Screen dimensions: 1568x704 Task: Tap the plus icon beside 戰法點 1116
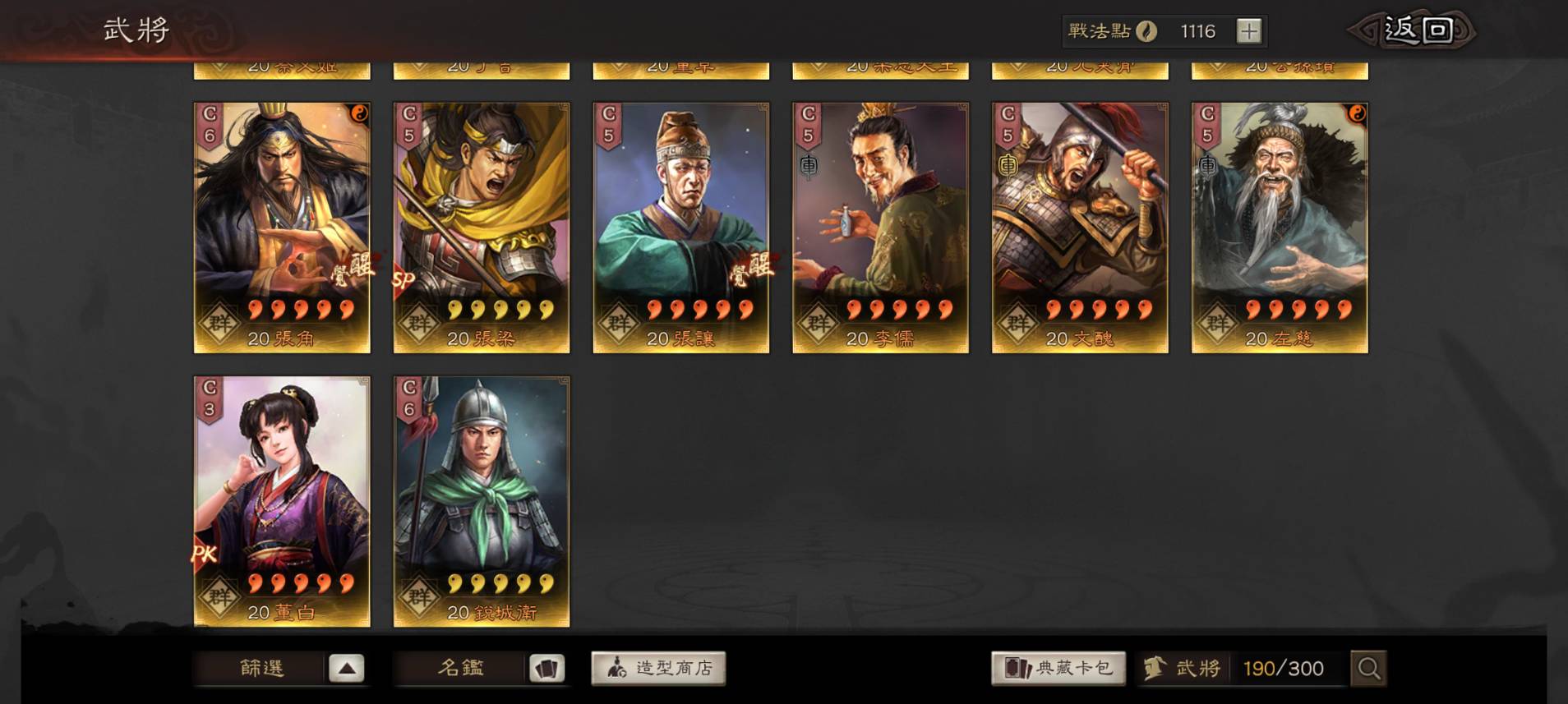tap(1248, 31)
